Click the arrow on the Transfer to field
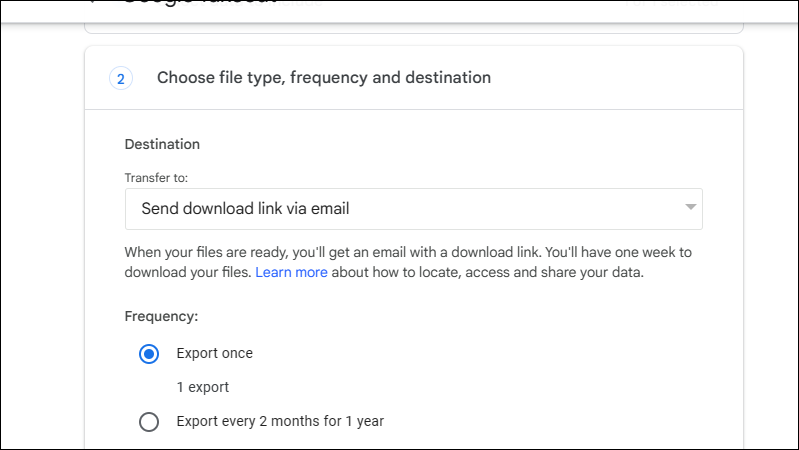799x450 pixels. (x=690, y=208)
